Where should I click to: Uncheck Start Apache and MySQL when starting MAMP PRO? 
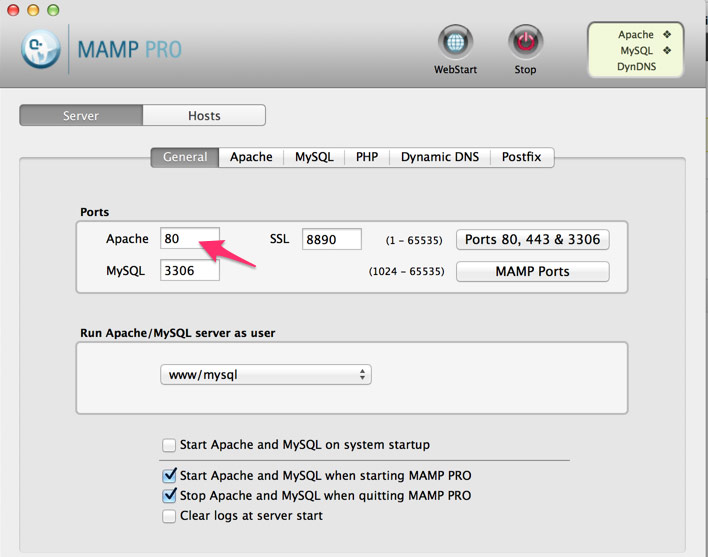pos(169,476)
